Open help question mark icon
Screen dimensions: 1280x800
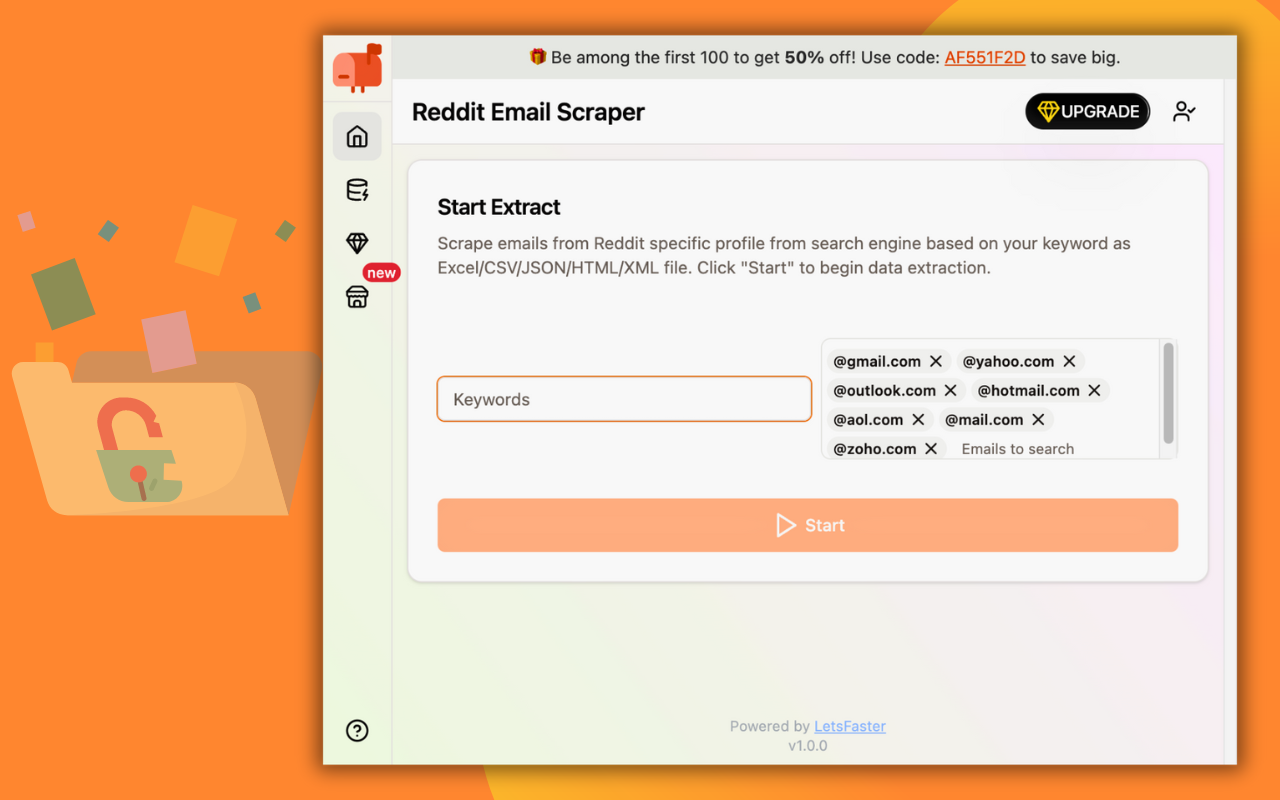pyautogui.click(x=357, y=731)
